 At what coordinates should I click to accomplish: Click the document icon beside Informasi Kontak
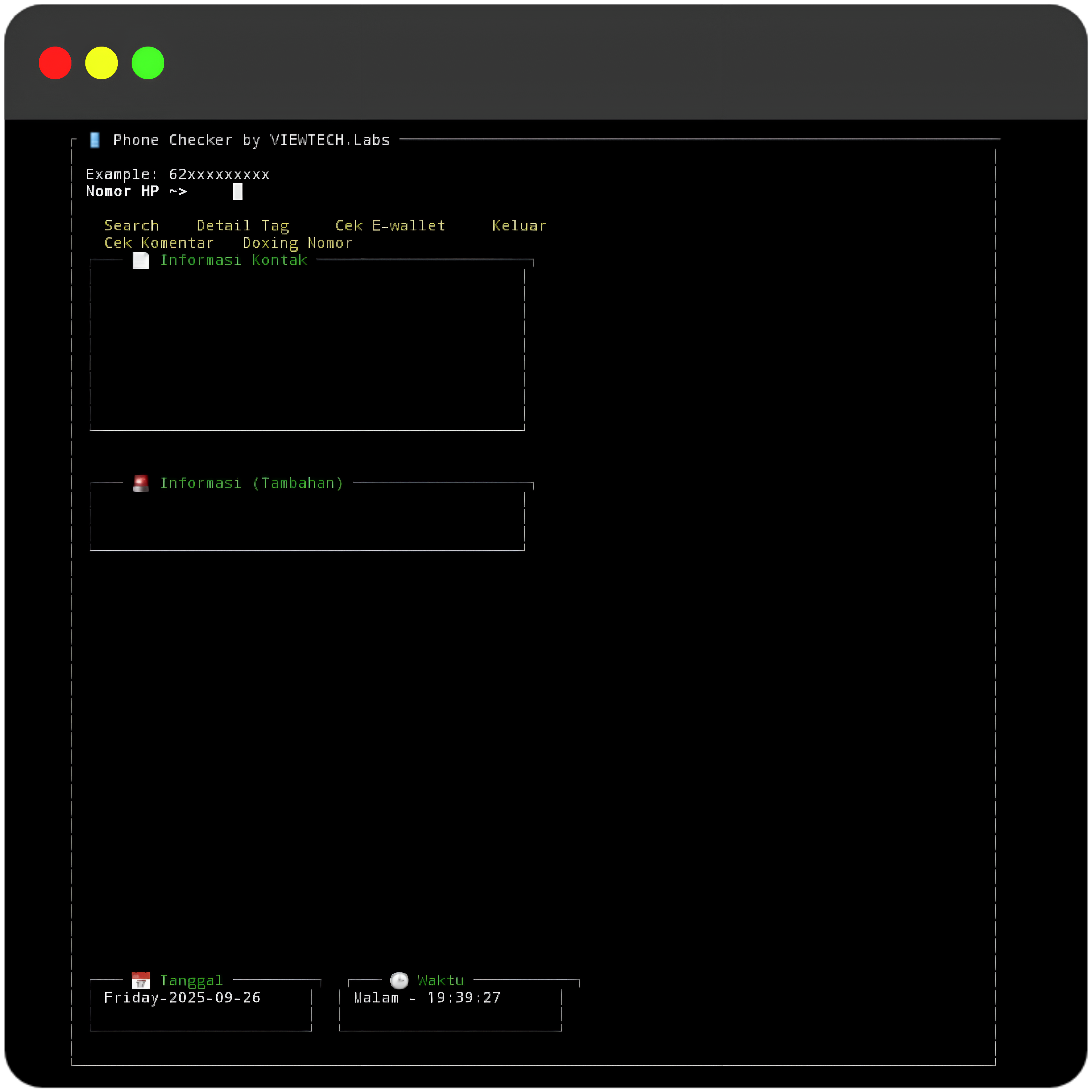pos(141,260)
